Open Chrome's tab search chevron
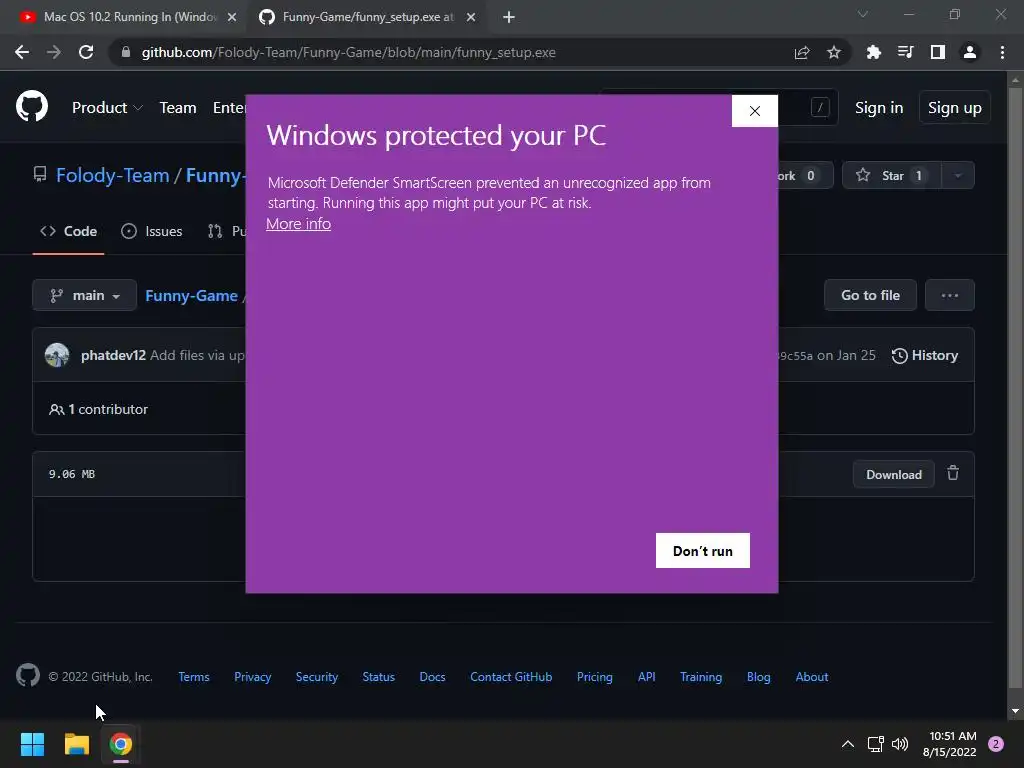Screen dimensions: 1024x768 click(x=863, y=14)
